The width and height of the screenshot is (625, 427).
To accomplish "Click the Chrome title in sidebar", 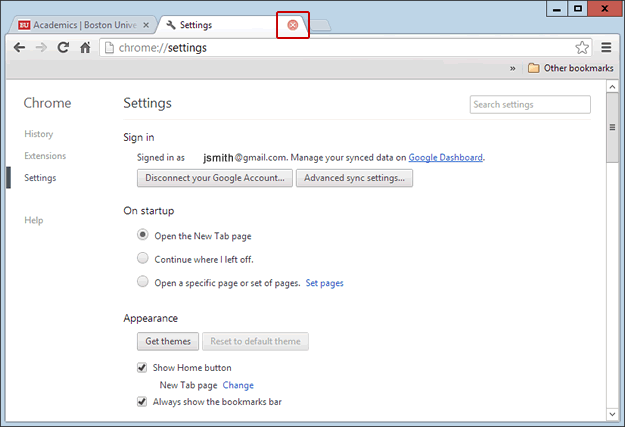I will point(47,103).
